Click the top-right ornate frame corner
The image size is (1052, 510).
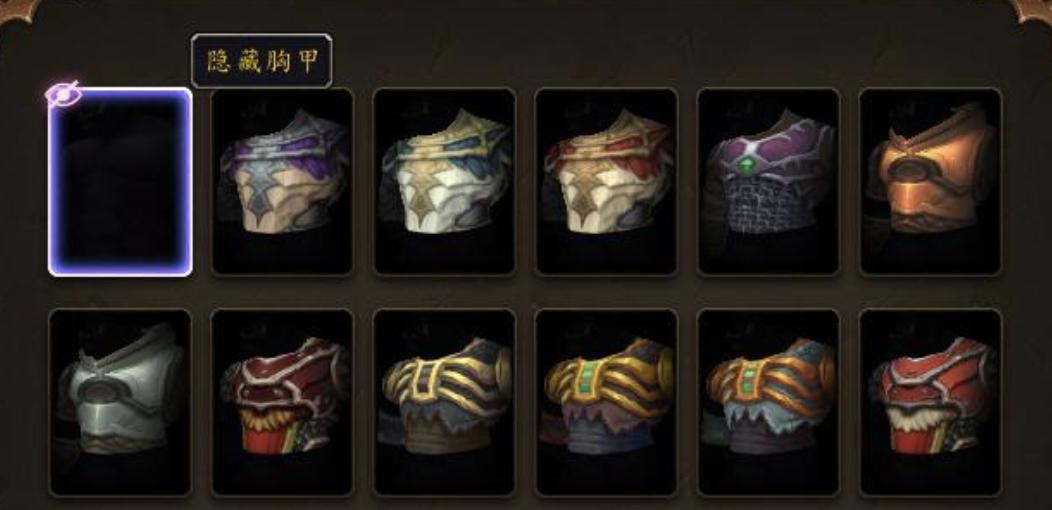[x=1033, y=10]
